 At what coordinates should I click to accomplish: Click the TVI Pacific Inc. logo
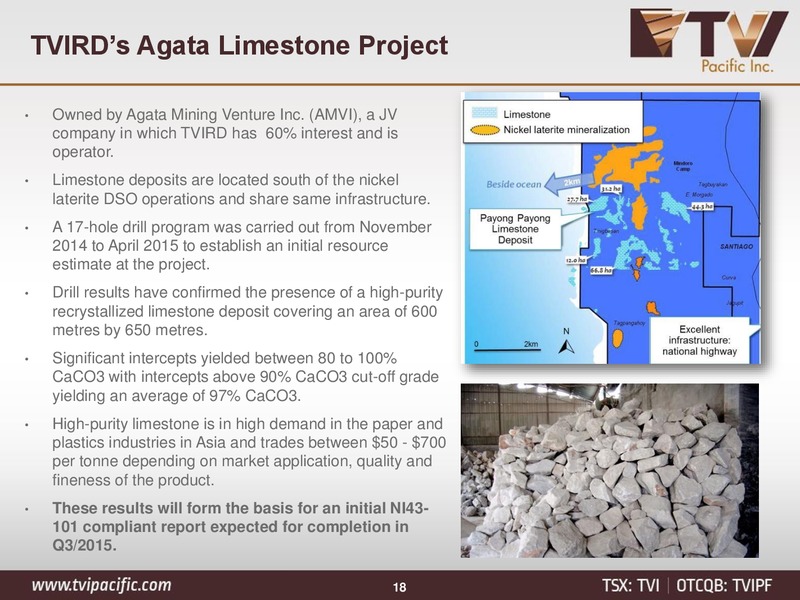709,41
